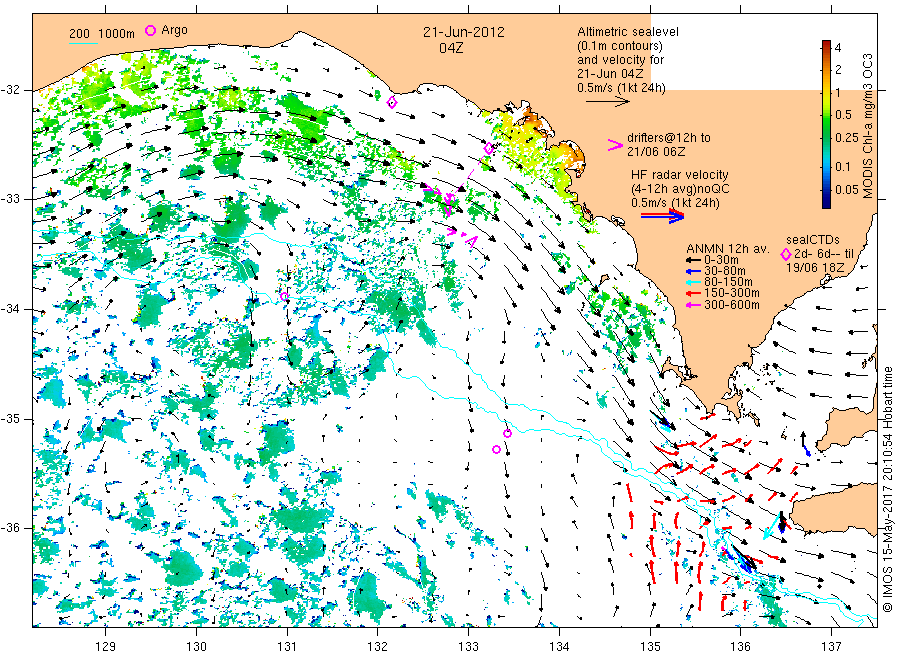
Task: Click the longitude axis label 133
Action: pos(468,647)
